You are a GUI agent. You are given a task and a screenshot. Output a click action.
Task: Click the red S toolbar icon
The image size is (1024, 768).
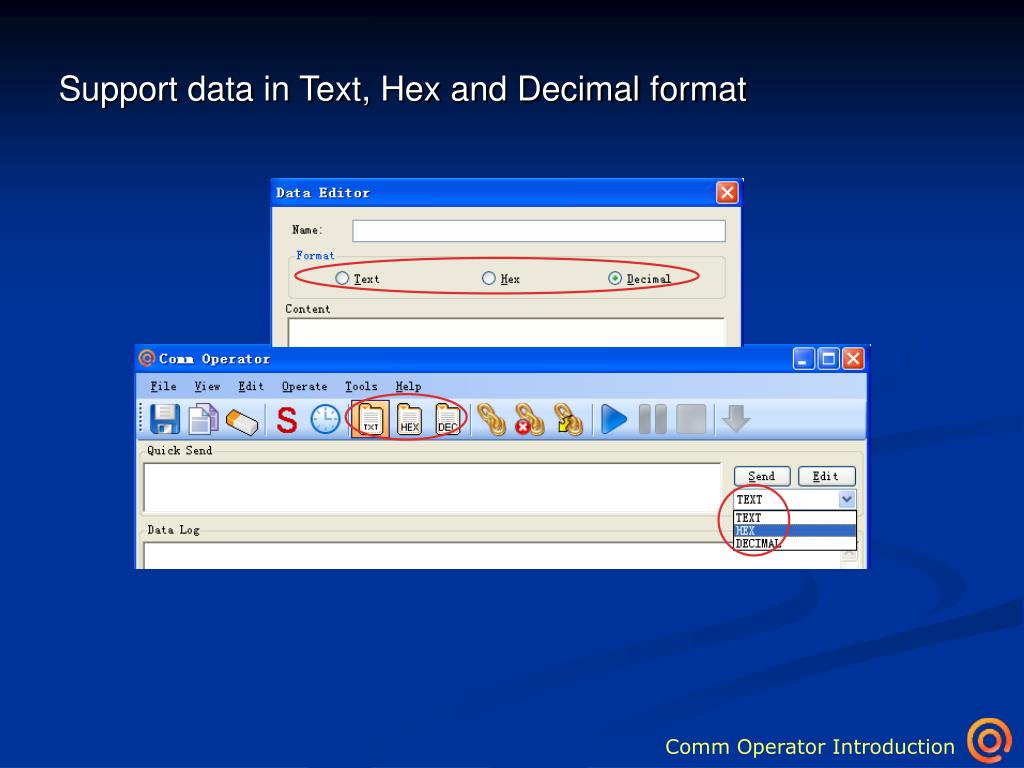287,420
